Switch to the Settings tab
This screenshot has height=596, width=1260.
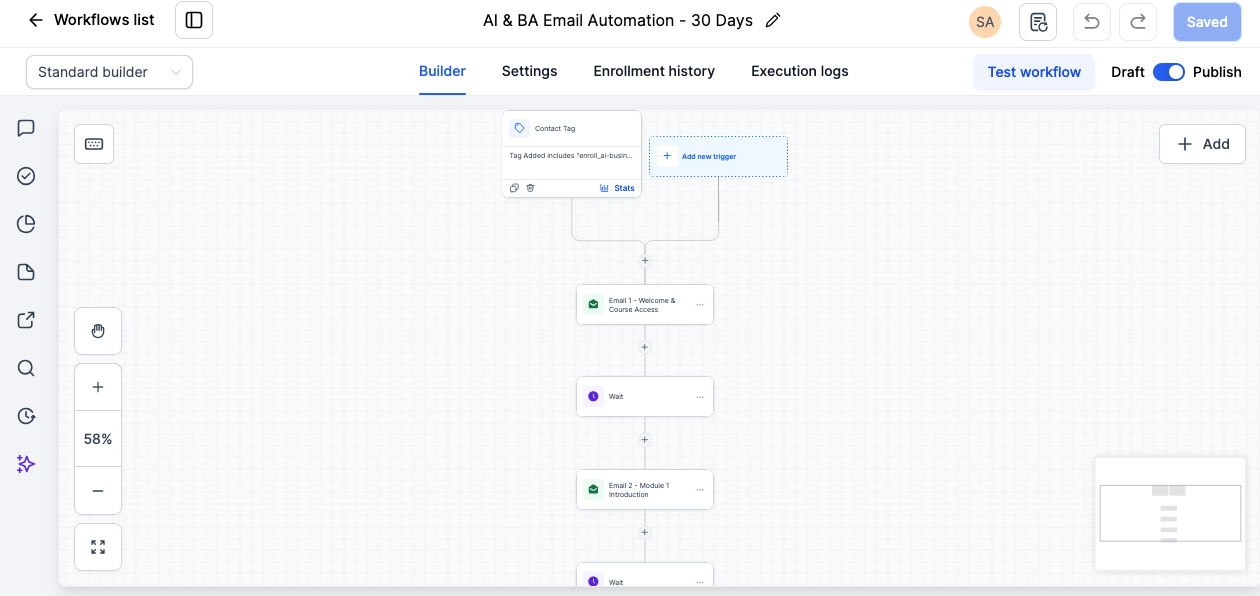[529, 72]
